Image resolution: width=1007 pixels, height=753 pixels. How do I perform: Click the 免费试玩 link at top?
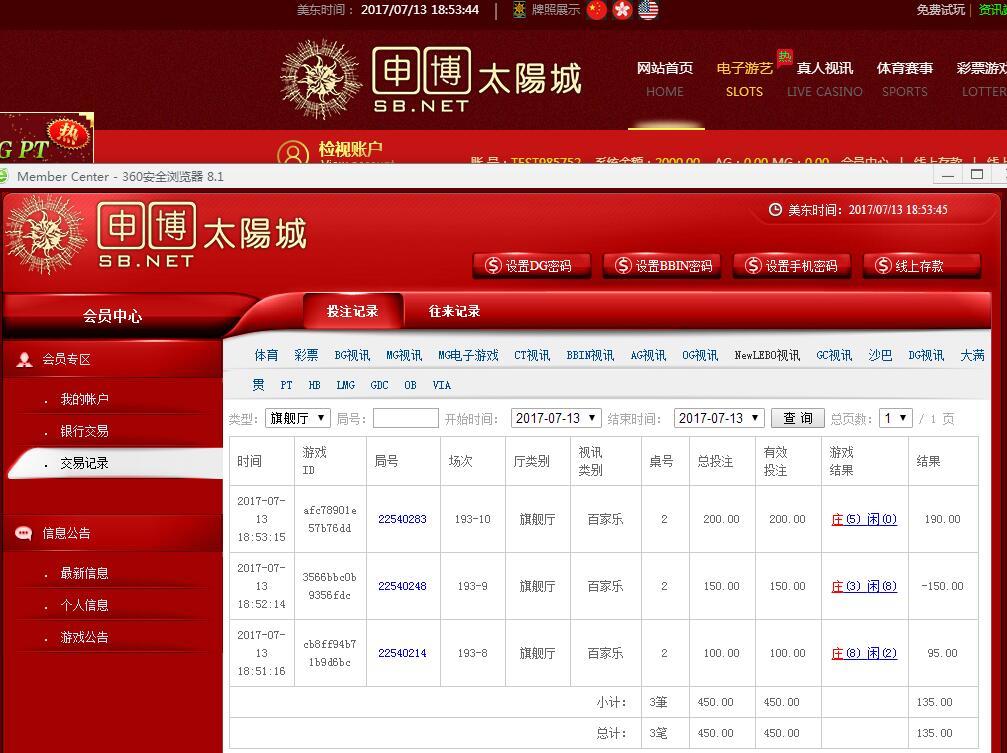[940, 10]
